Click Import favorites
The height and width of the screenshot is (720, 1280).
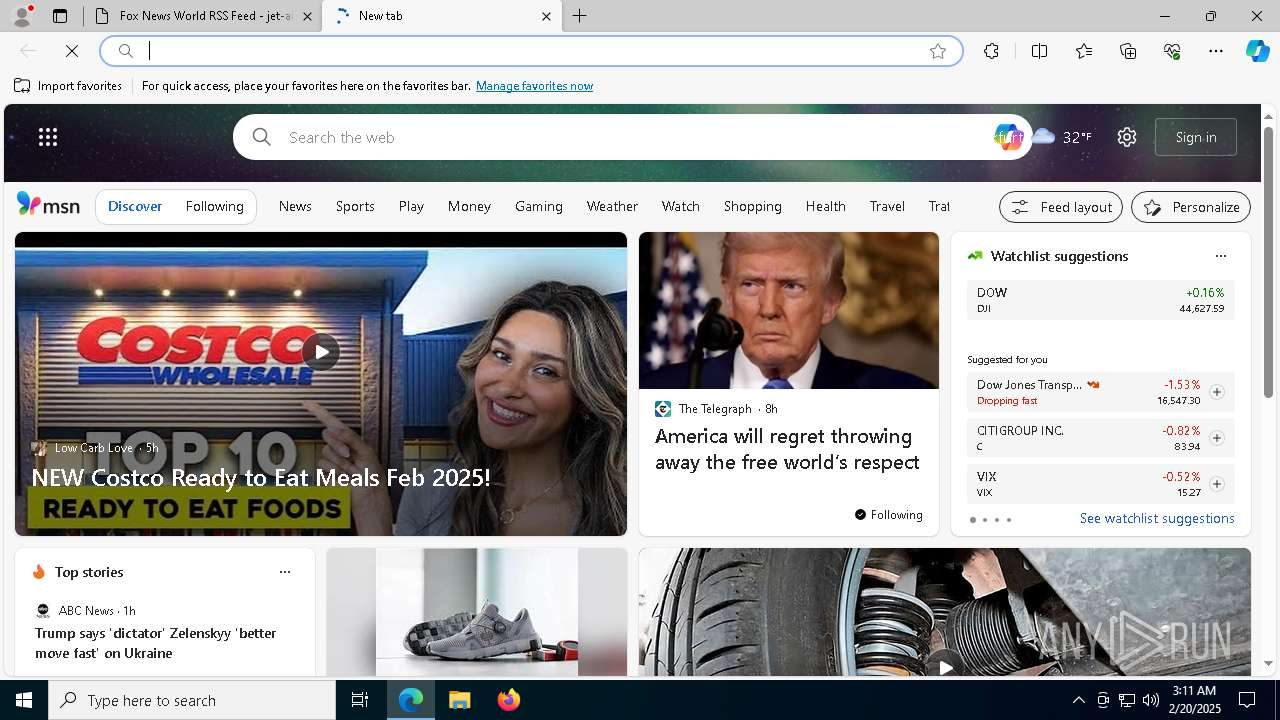68,86
